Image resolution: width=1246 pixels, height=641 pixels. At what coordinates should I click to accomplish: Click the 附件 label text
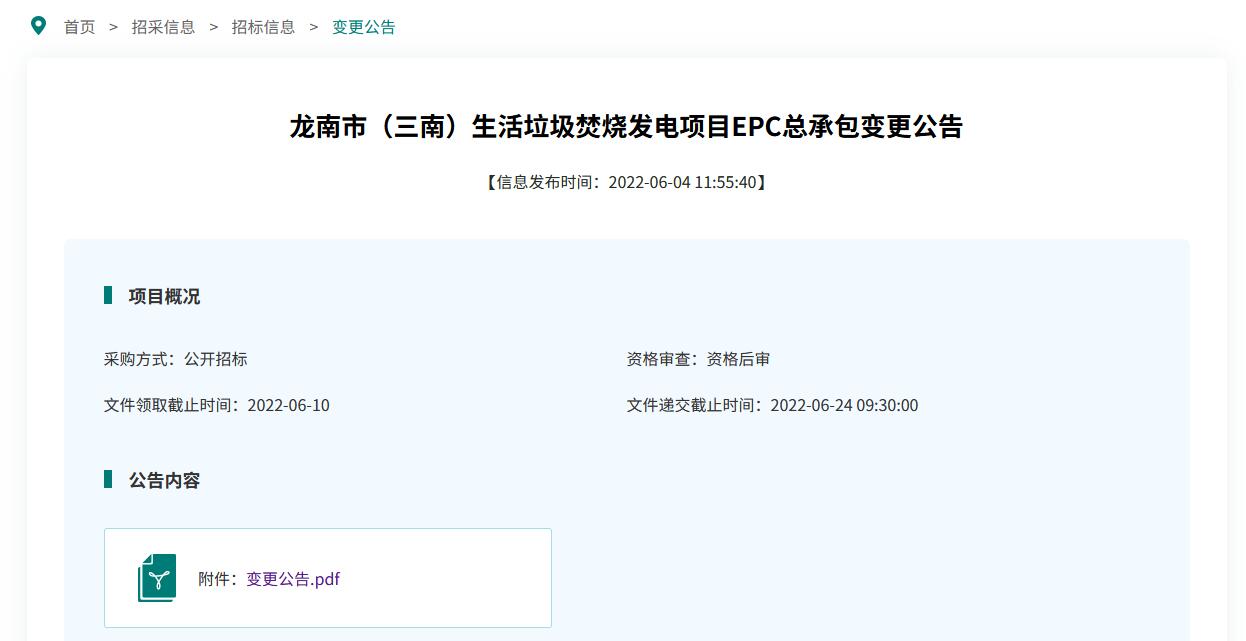tap(216, 579)
